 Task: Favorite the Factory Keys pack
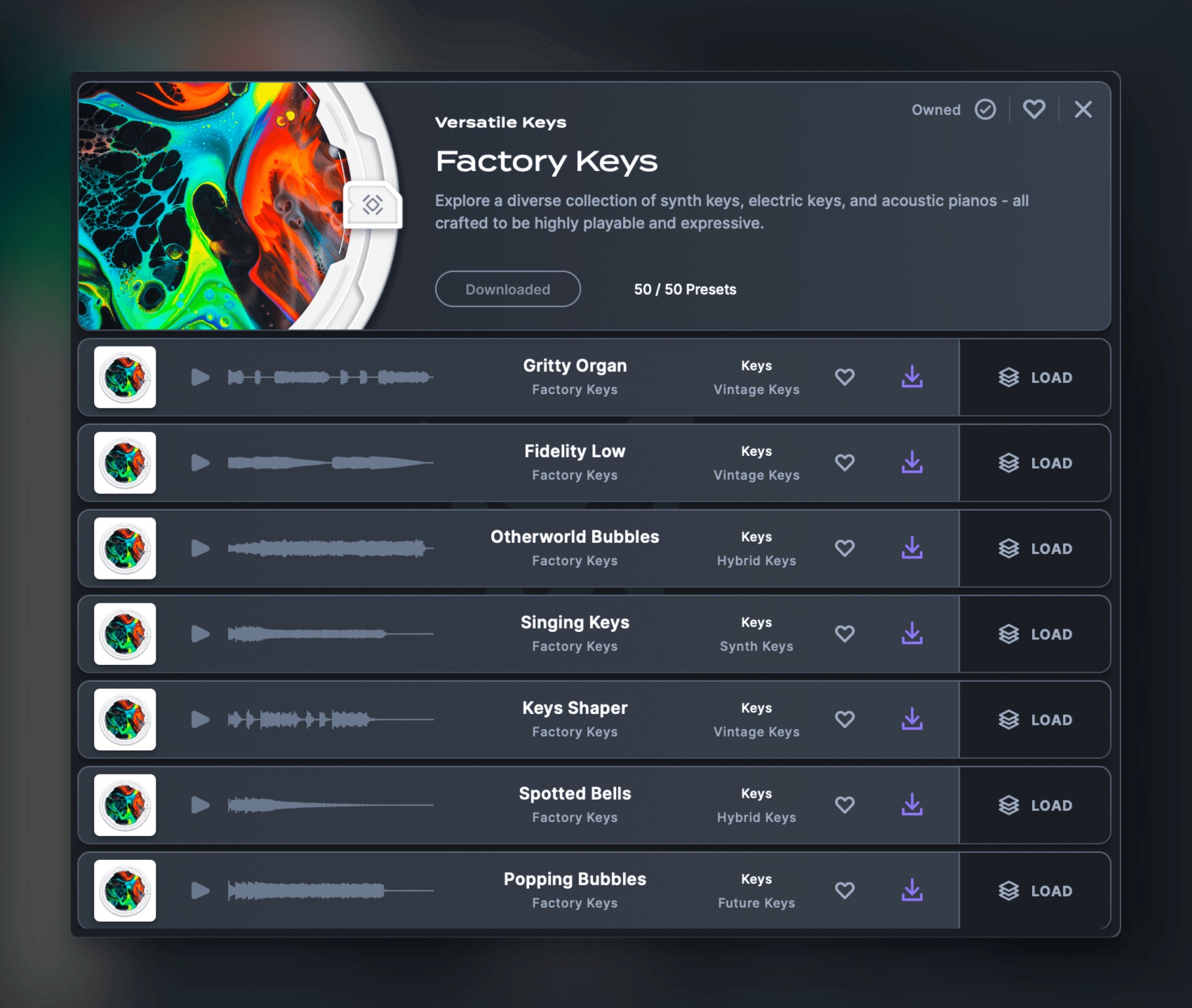point(1034,109)
